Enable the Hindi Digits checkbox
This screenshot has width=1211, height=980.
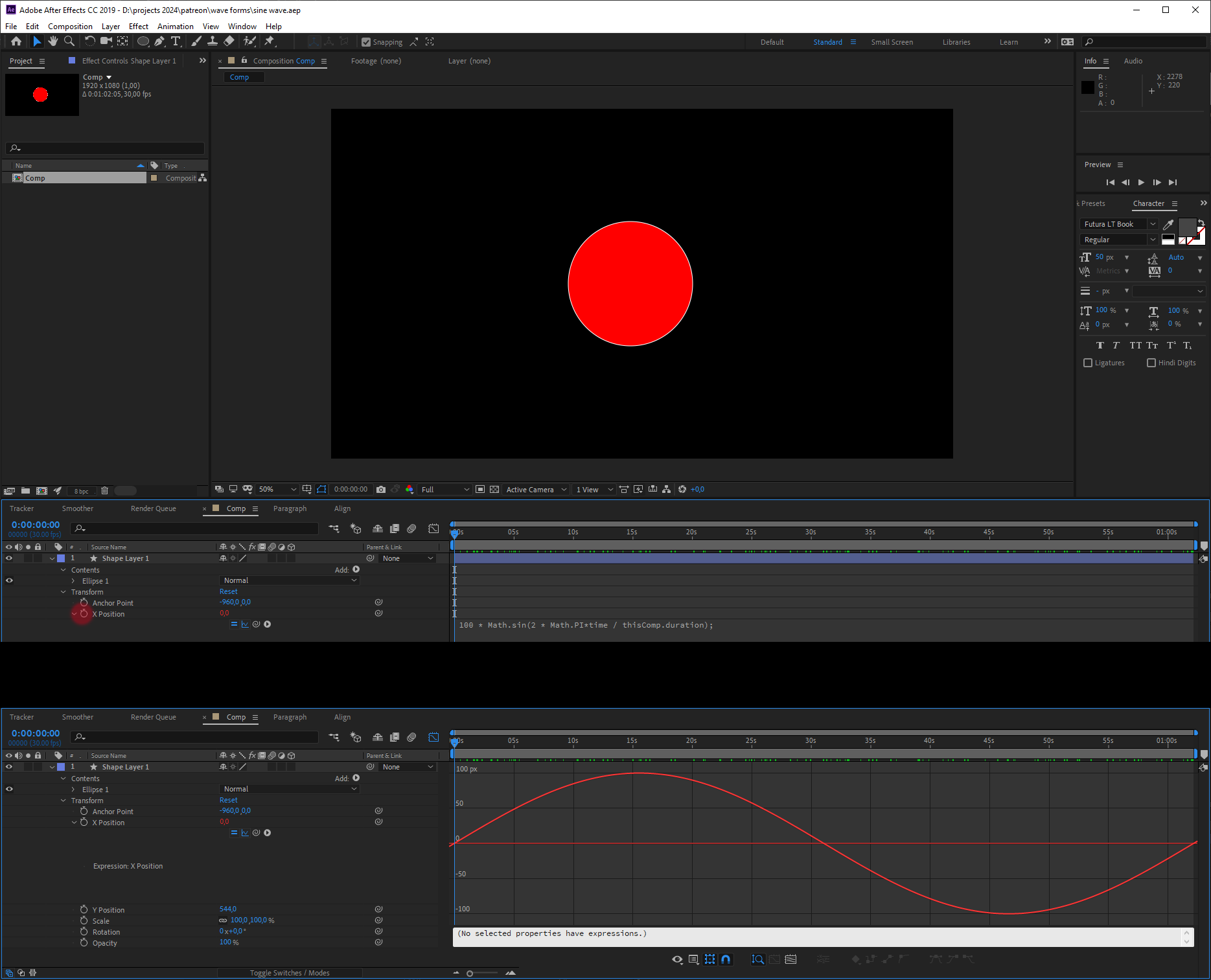(1151, 363)
